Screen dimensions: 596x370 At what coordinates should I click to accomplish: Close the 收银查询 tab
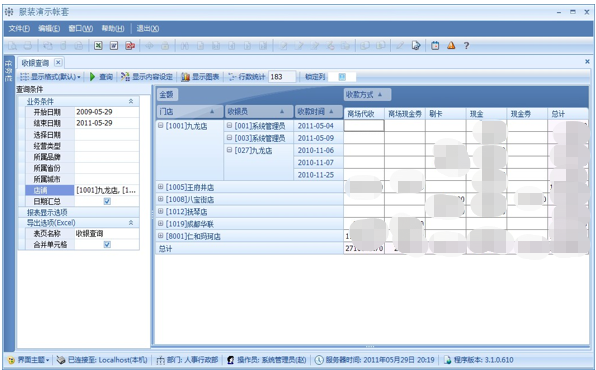click(58, 62)
